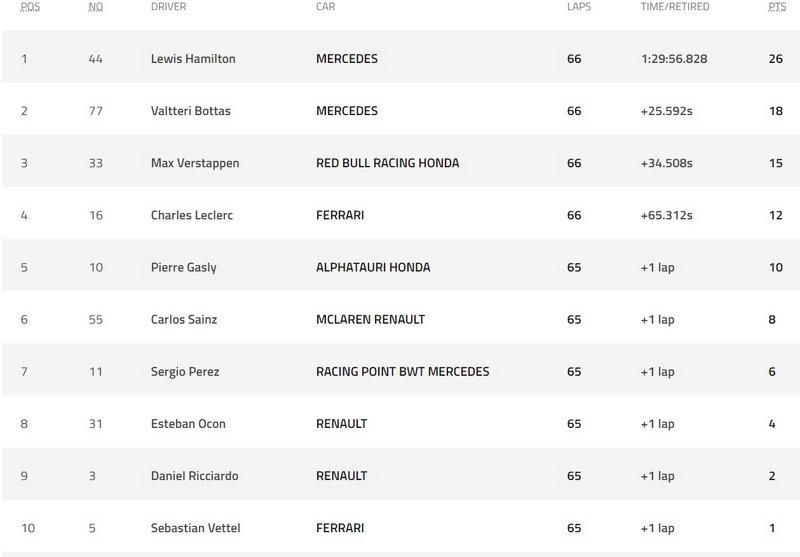Select Daniel Ricciardo's name
This screenshot has height=557, width=800.
pyautogui.click(x=192, y=476)
